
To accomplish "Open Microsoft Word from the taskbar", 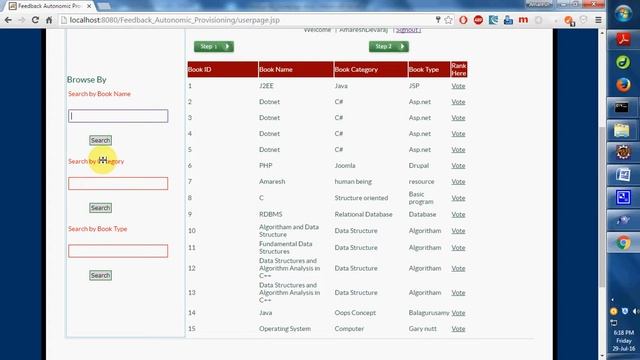I will tap(623, 175).
